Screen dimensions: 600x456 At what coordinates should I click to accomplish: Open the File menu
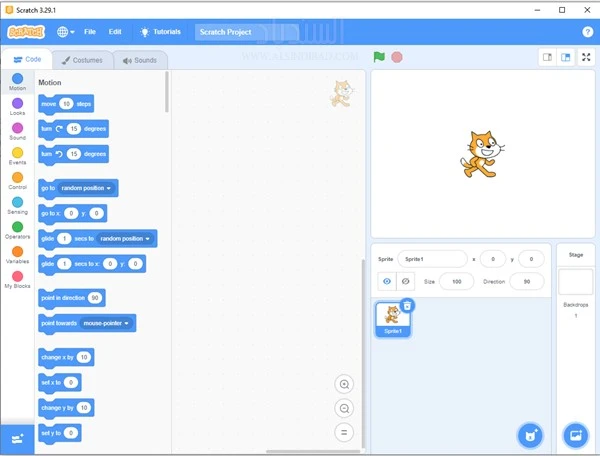tap(90, 32)
